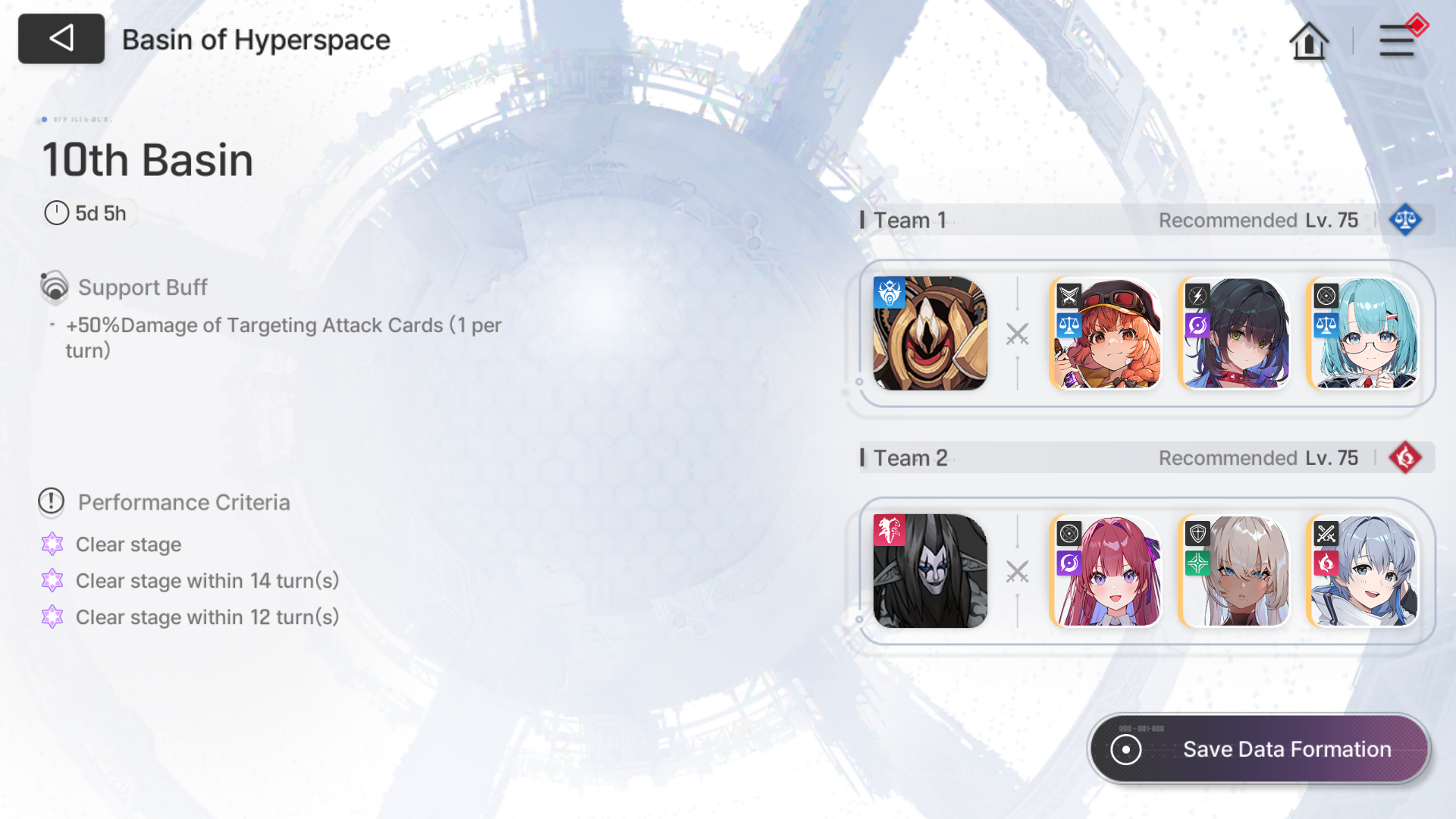Select the Team 2 header label
The height and width of the screenshot is (819, 1456).
pyautogui.click(x=910, y=458)
